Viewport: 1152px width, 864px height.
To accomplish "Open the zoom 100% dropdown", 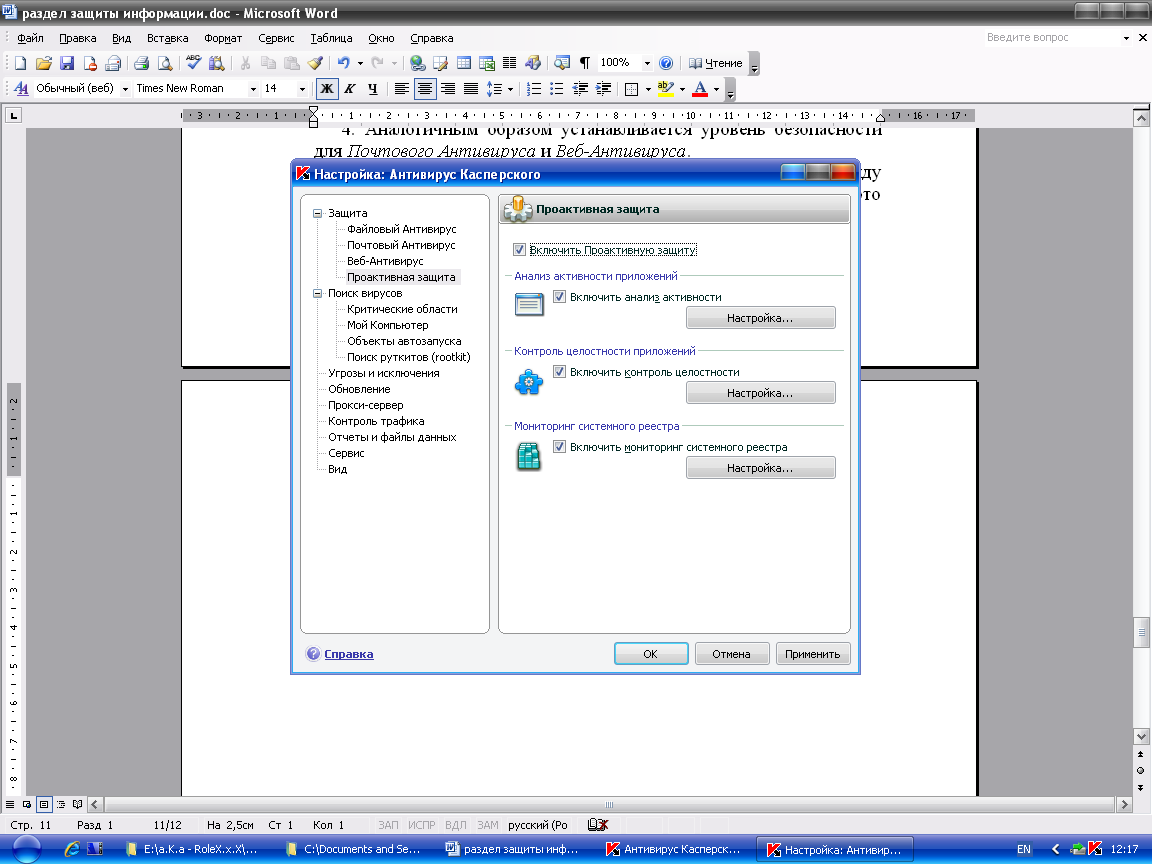I will [647, 63].
